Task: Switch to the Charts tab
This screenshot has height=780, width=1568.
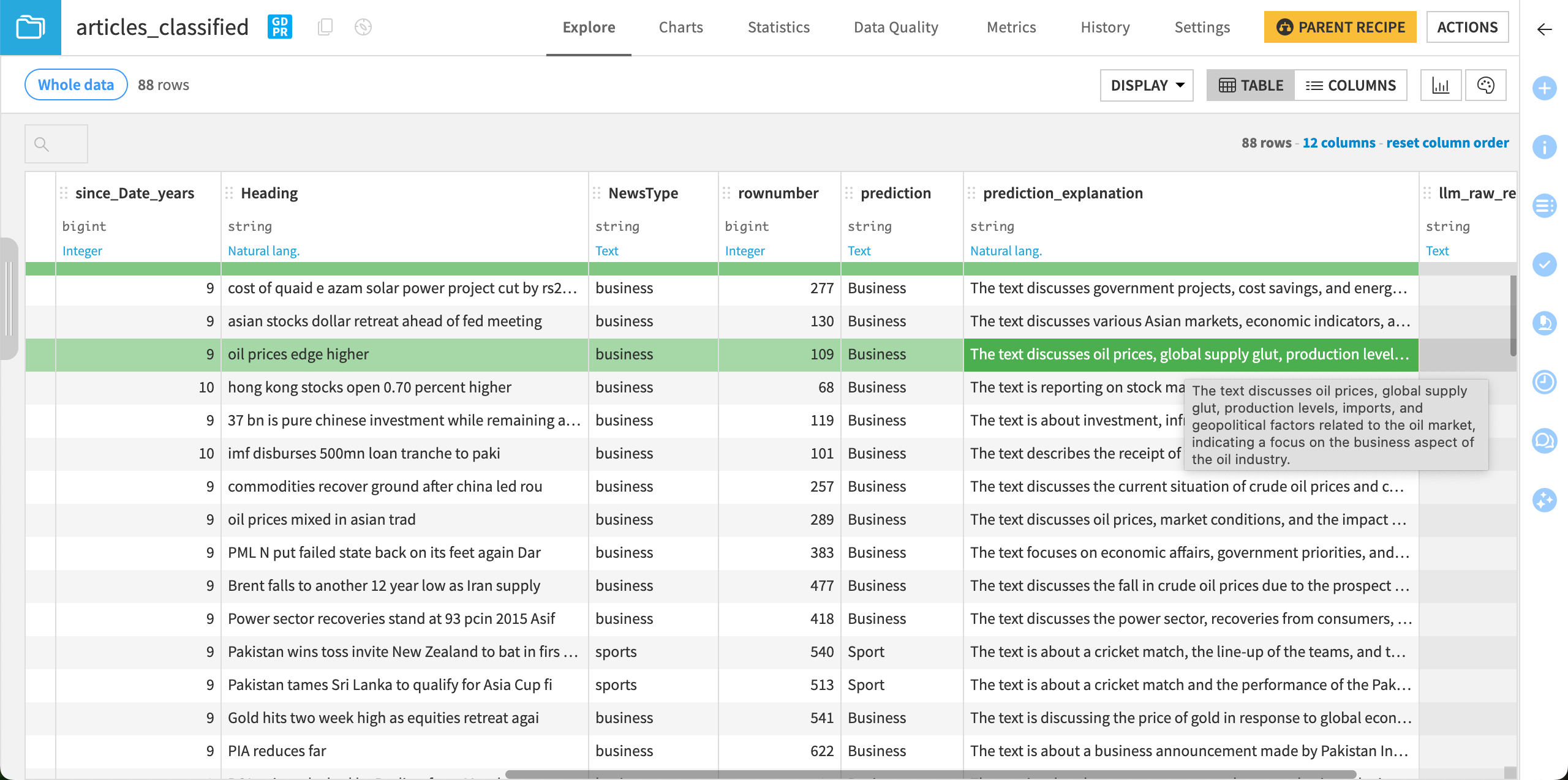Action: point(680,27)
